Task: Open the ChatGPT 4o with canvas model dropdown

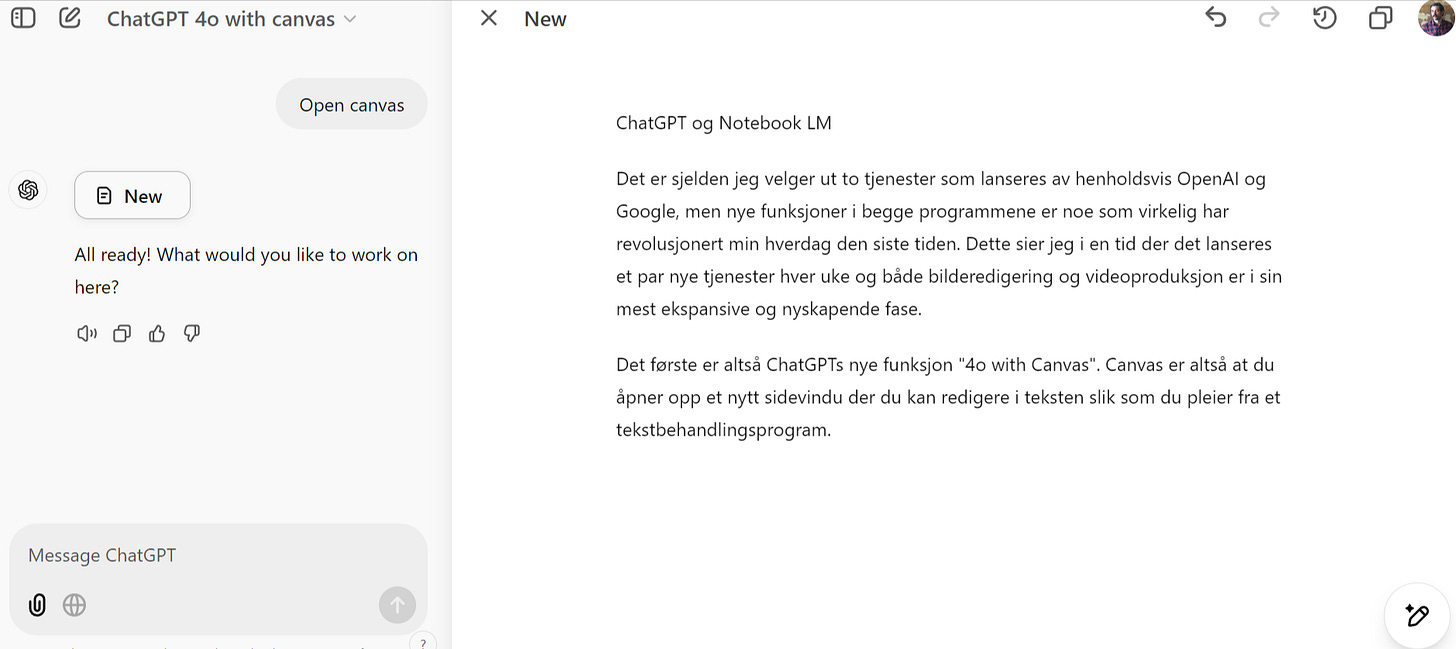Action: coord(232,19)
